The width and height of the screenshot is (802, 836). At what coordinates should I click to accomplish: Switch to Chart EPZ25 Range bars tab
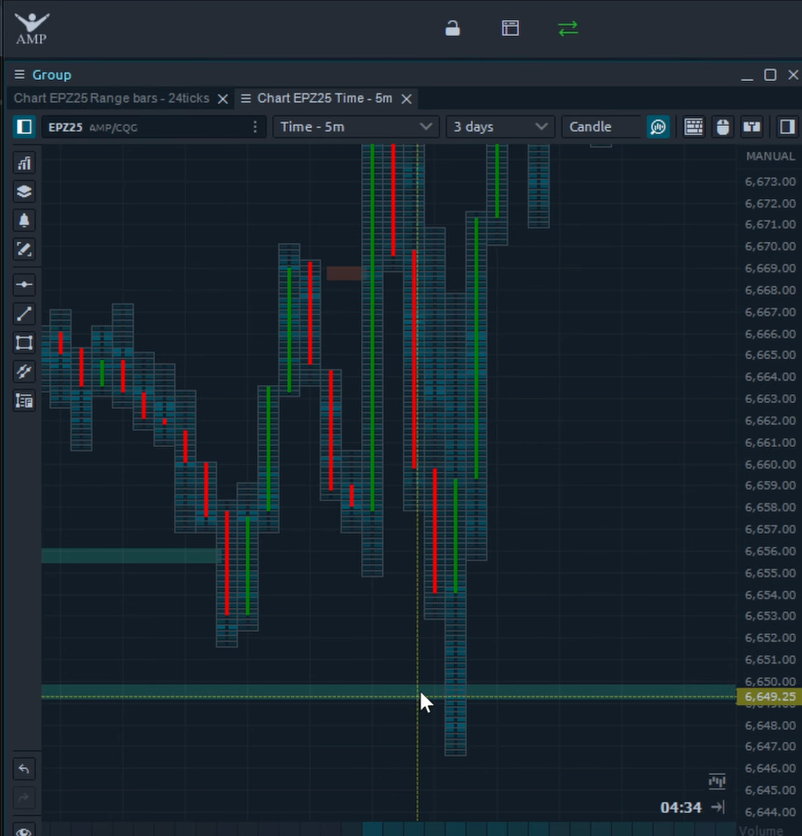click(111, 98)
